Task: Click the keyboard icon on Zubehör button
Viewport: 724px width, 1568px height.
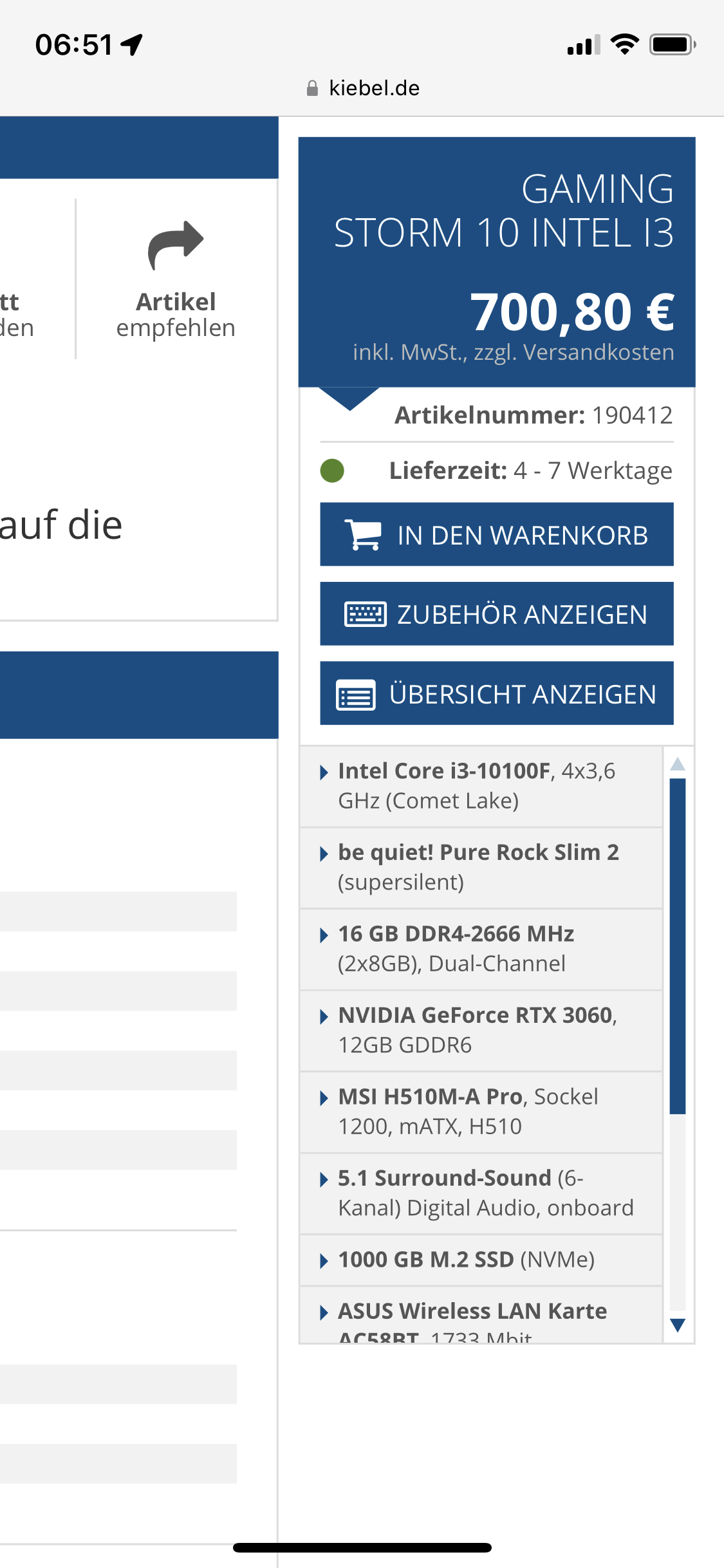Action: (x=366, y=614)
